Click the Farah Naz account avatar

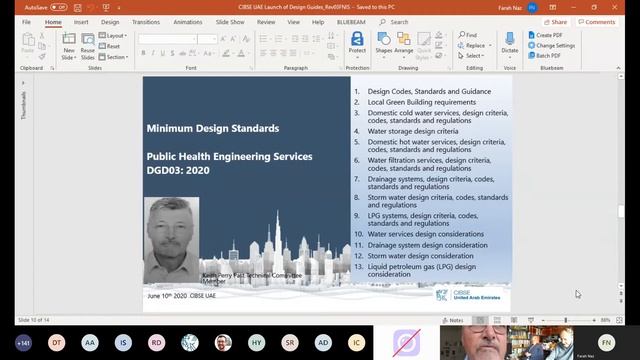532,7
